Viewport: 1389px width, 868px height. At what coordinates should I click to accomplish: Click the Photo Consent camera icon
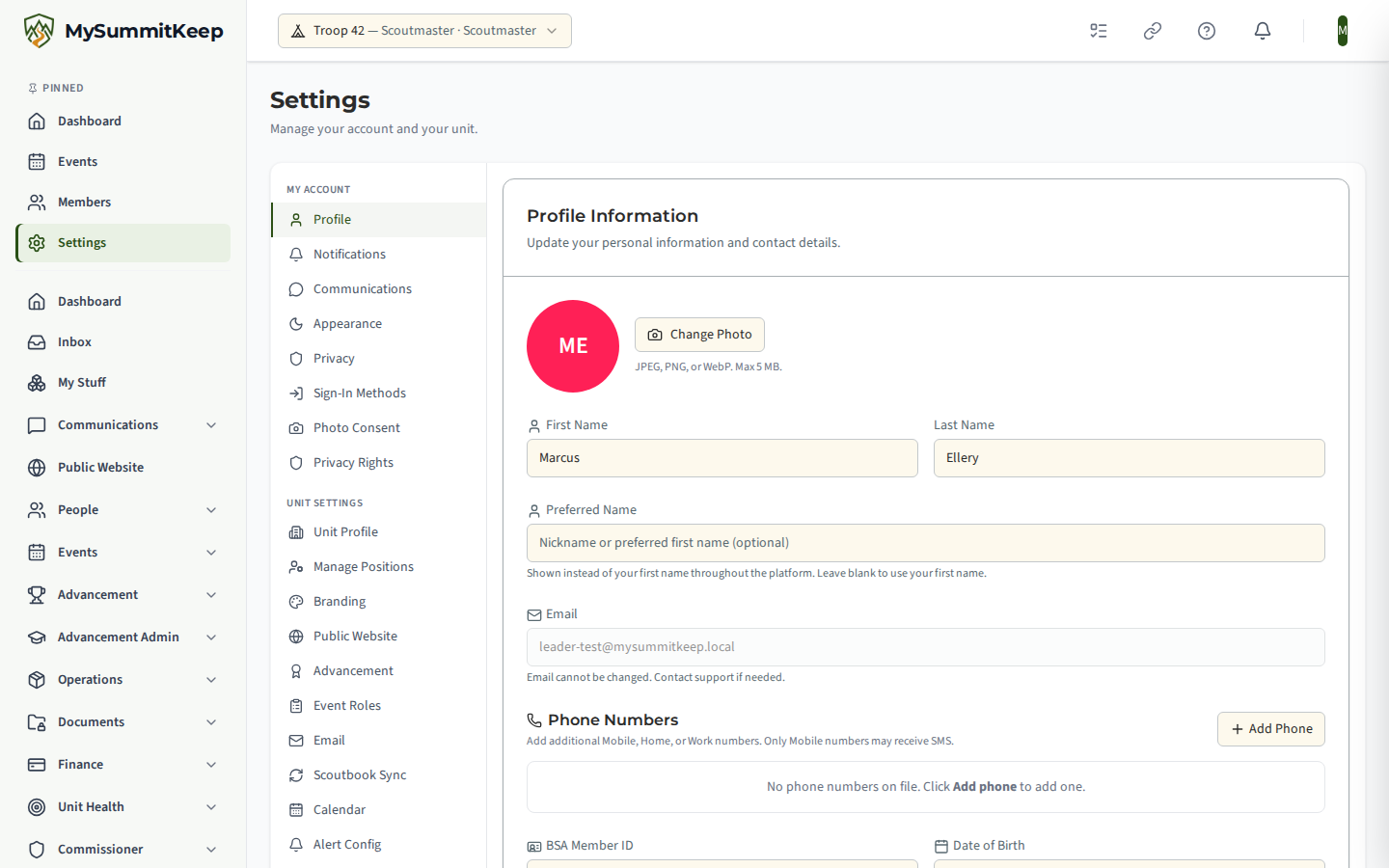(x=296, y=428)
